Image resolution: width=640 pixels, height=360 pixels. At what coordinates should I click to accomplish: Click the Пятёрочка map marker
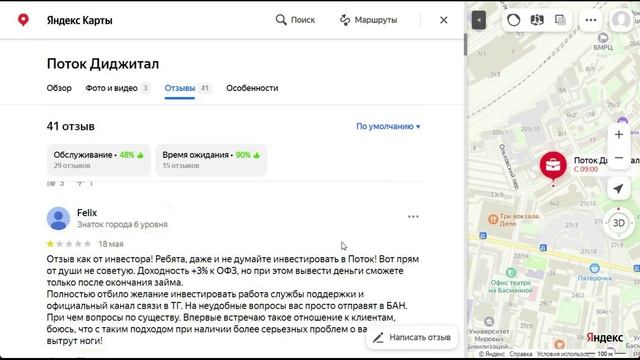point(595,268)
